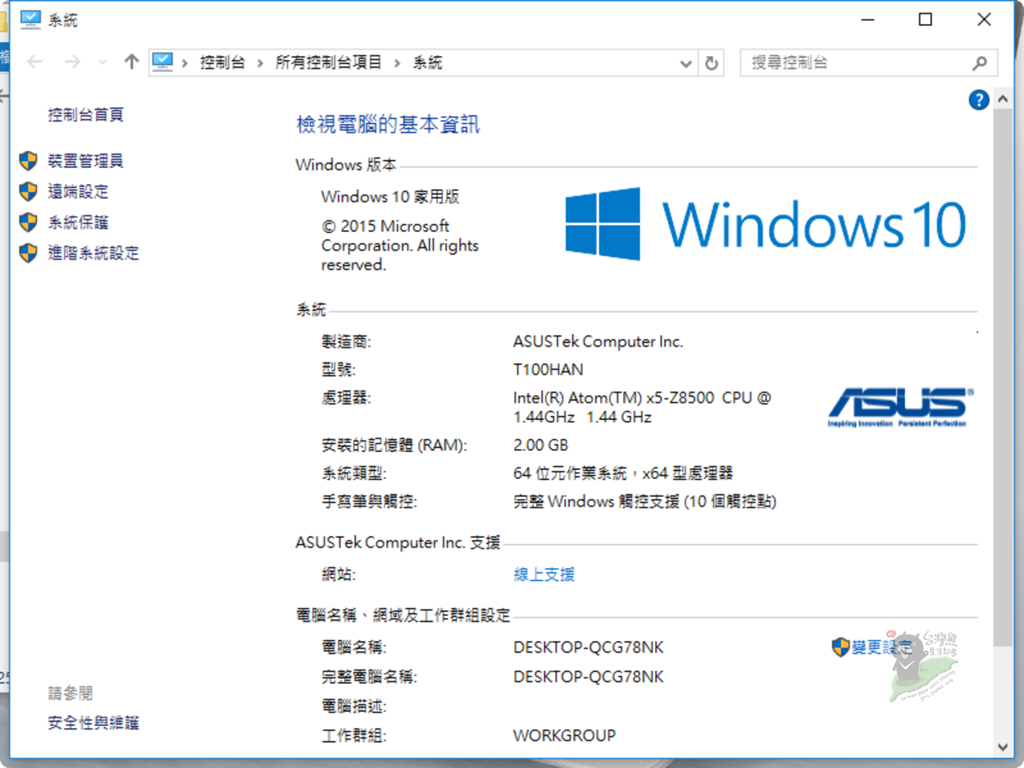Open help with the blue question mark

(x=978, y=100)
